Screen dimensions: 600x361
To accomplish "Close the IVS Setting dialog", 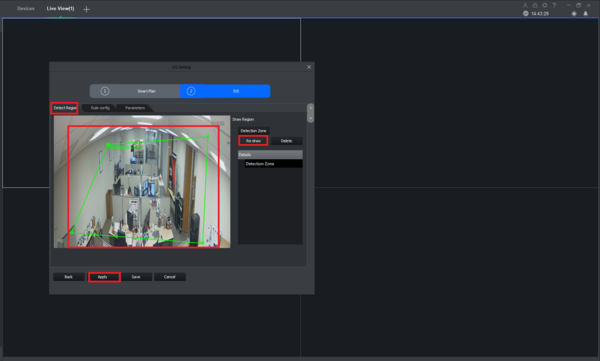I will click(x=309, y=67).
